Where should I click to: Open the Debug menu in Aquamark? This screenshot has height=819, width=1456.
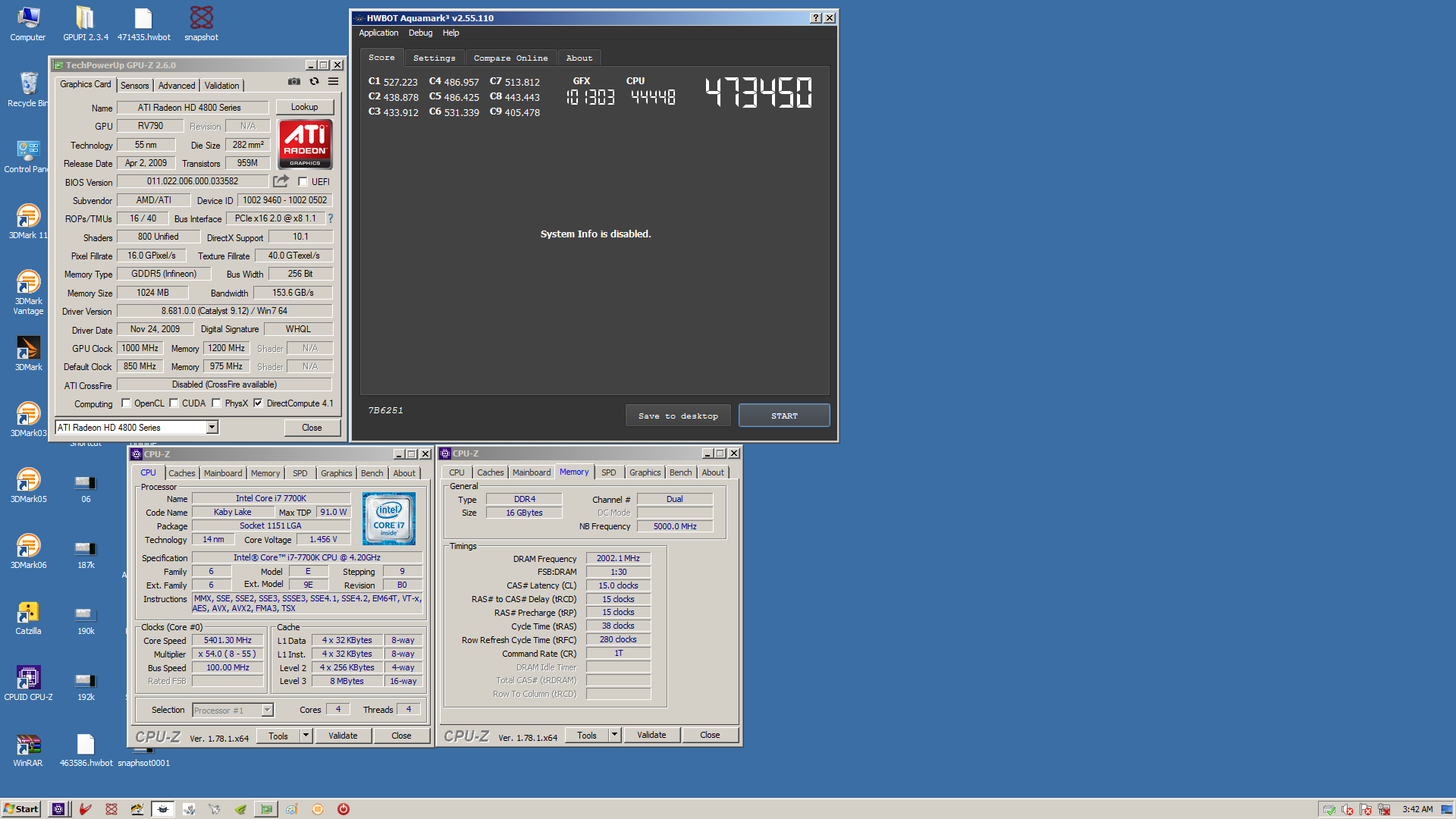click(420, 33)
